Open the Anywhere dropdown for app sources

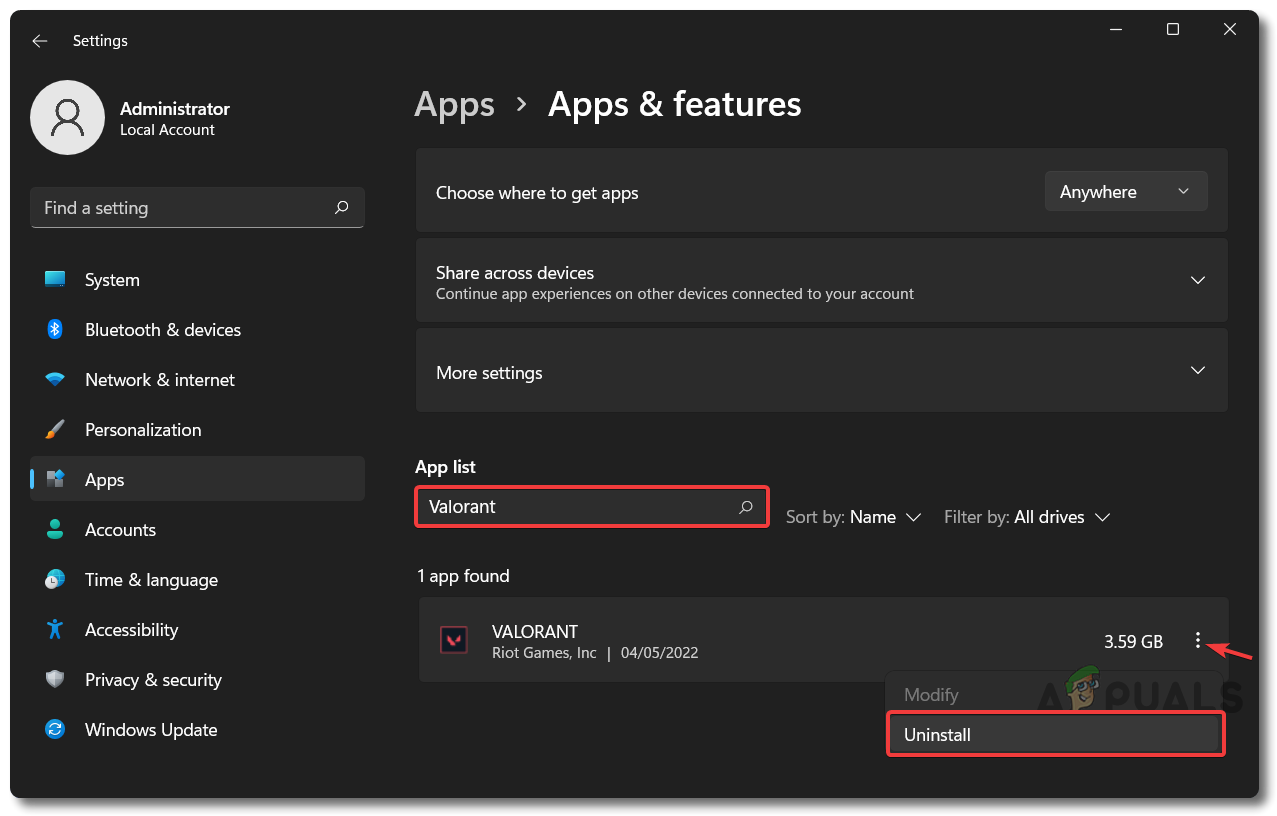pyautogui.click(x=1125, y=192)
